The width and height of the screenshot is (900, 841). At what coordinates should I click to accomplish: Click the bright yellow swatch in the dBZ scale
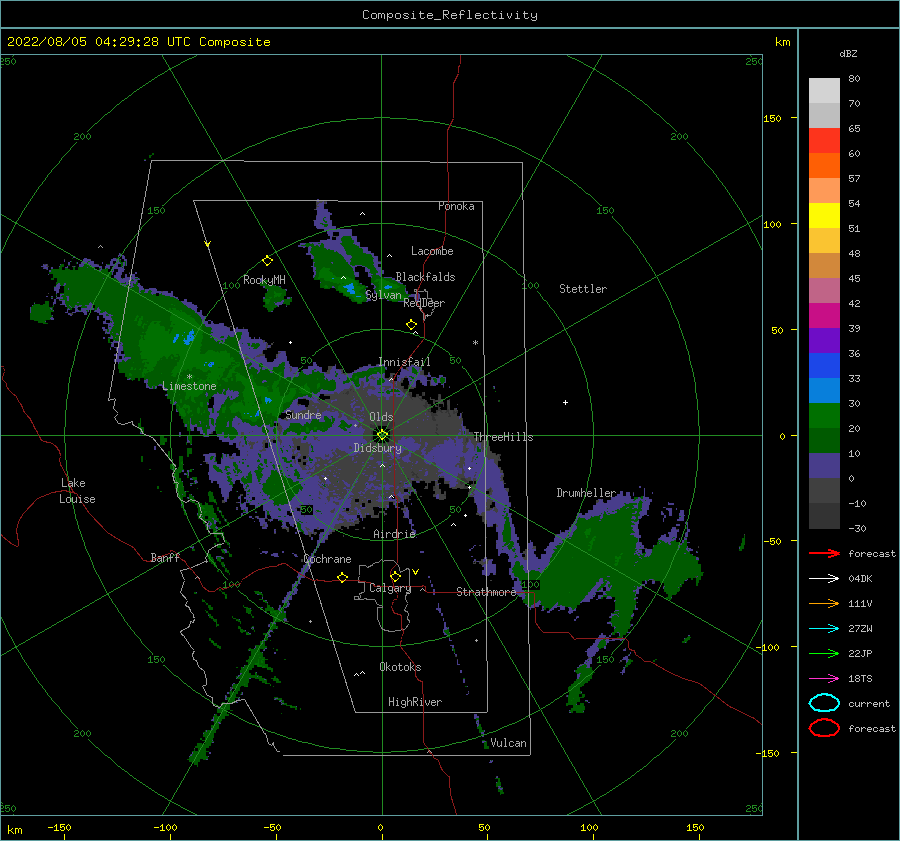click(x=824, y=215)
